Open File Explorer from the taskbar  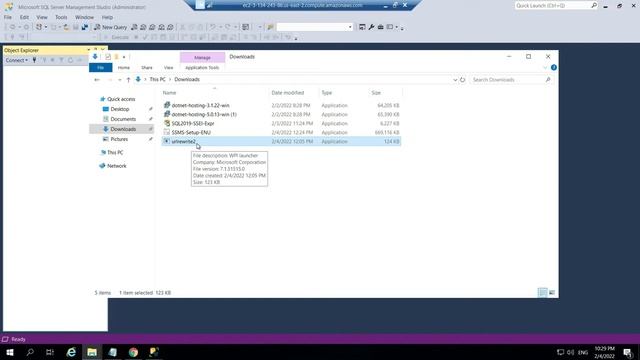(x=92, y=352)
